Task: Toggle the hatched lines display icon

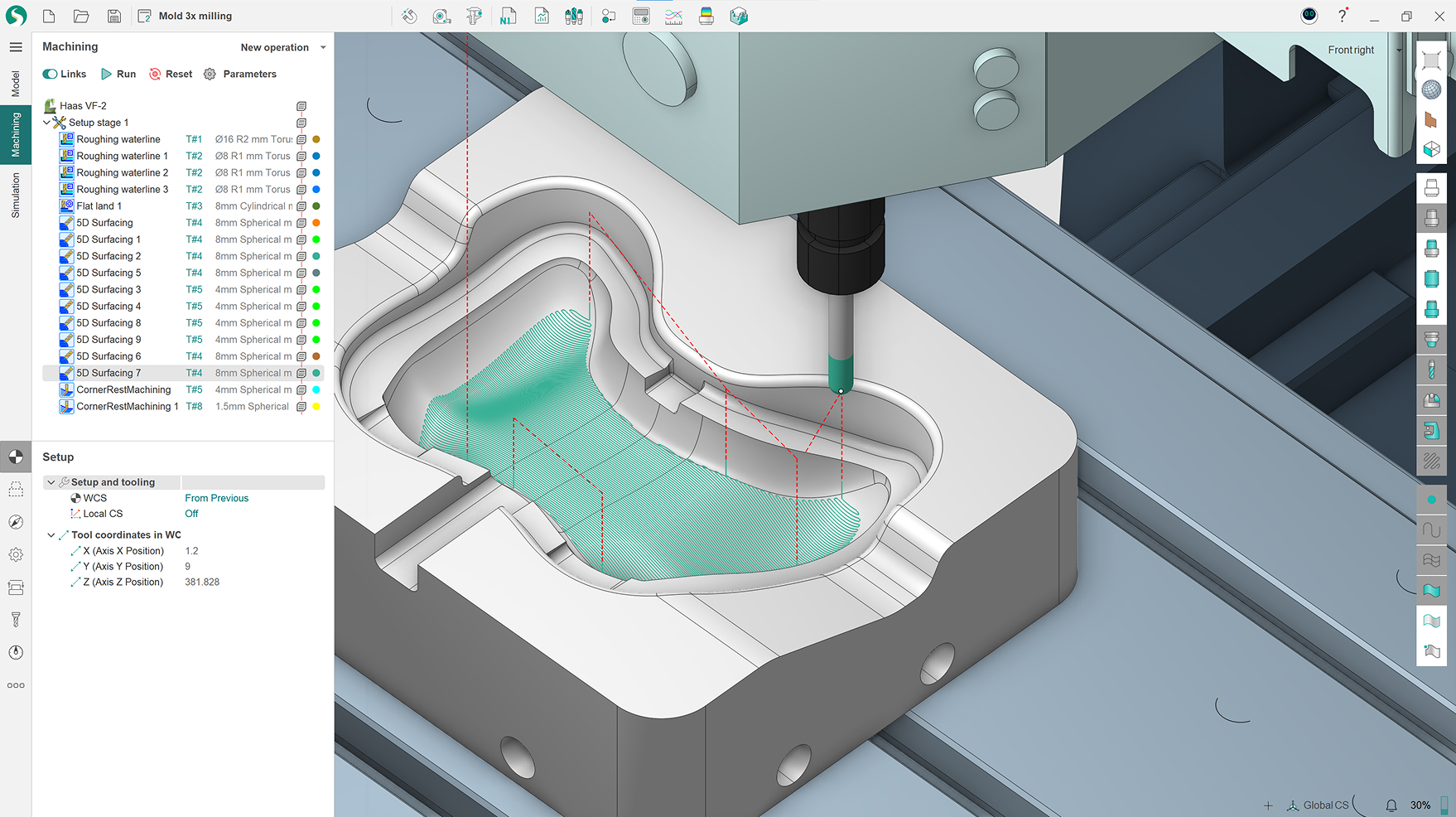Action: click(1431, 462)
